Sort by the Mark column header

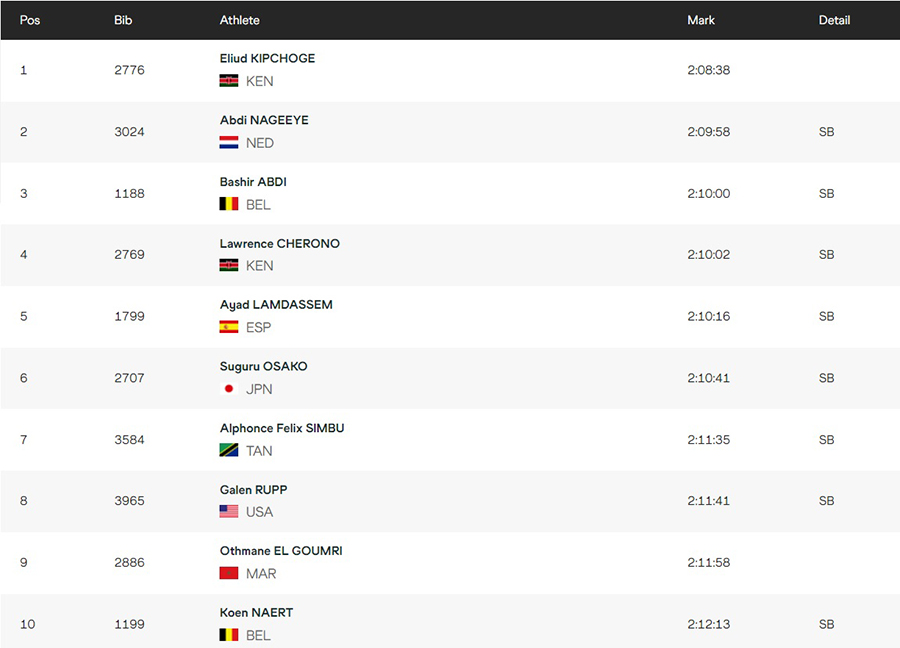(701, 20)
